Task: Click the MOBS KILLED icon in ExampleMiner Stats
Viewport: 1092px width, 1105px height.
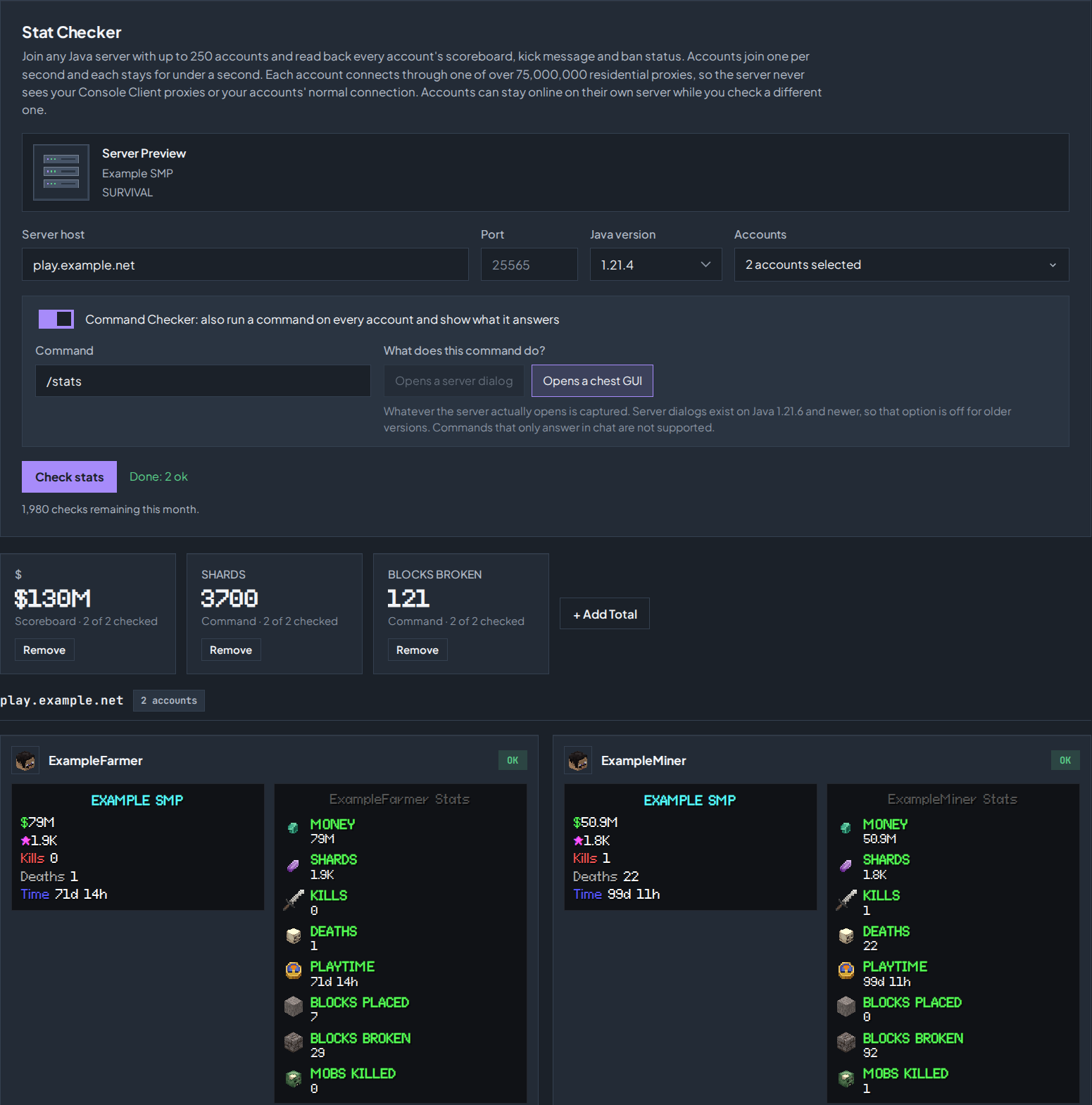Action: tap(846, 1078)
